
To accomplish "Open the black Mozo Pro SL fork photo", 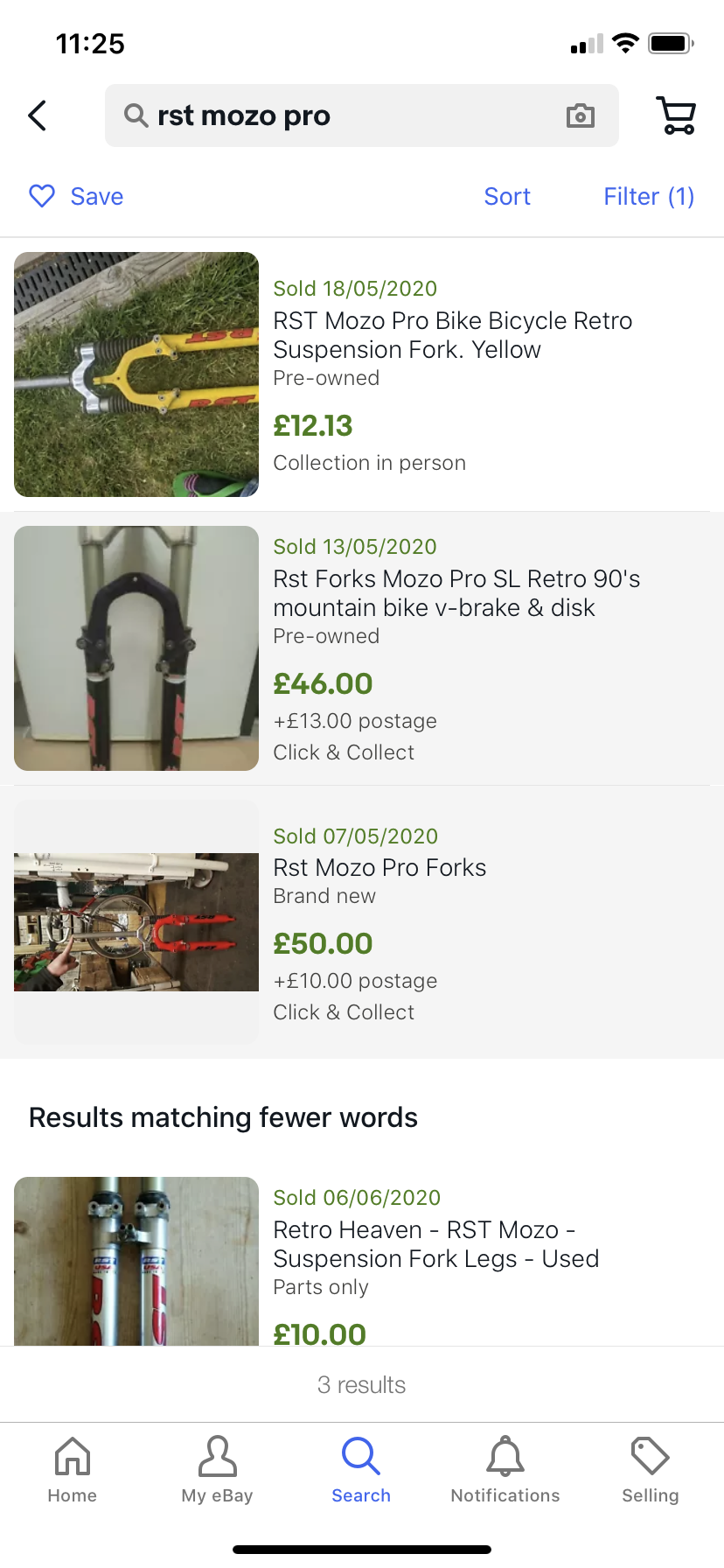I will click(136, 648).
